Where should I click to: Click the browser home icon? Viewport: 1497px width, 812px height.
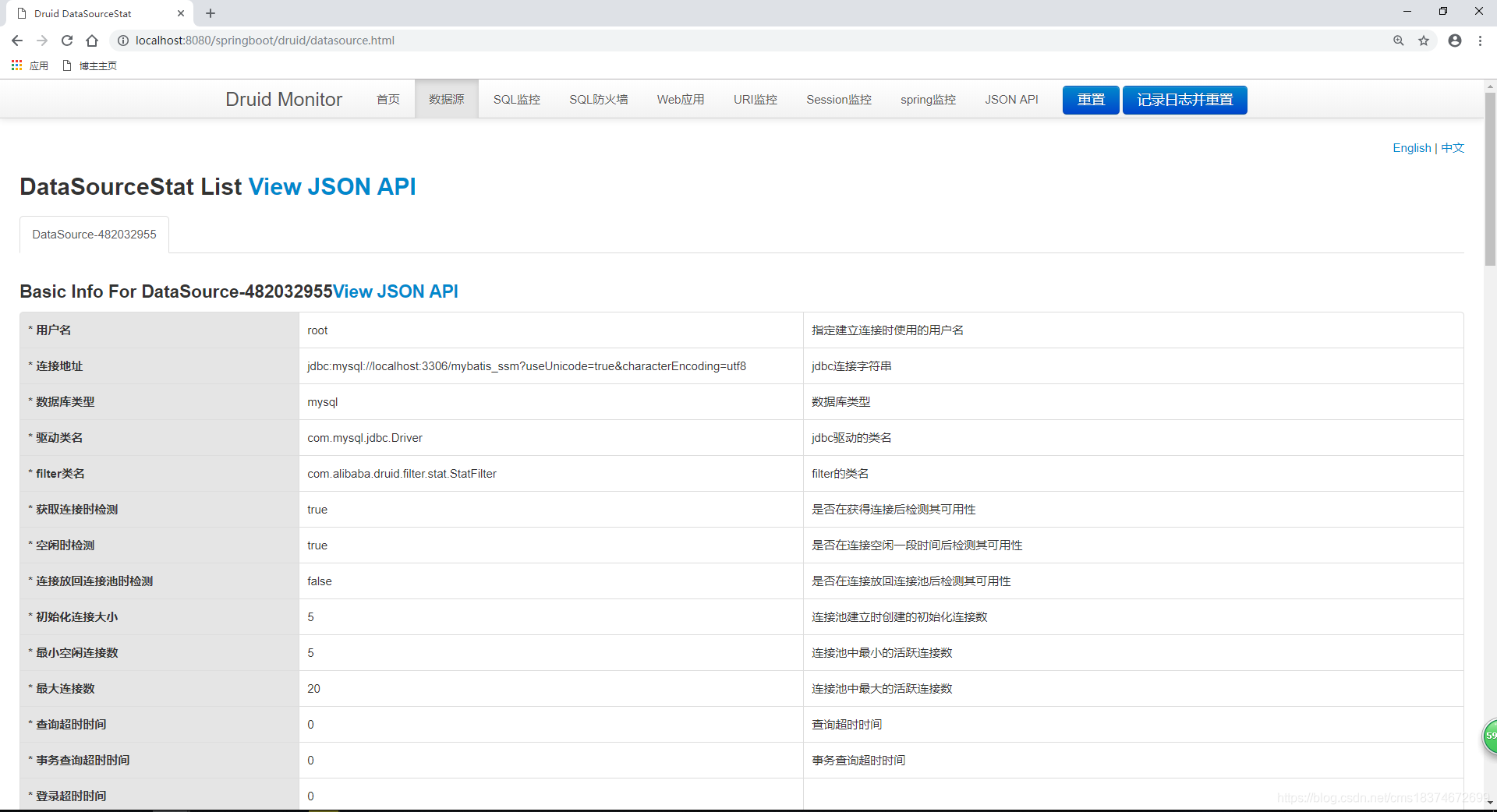tap(92, 41)
